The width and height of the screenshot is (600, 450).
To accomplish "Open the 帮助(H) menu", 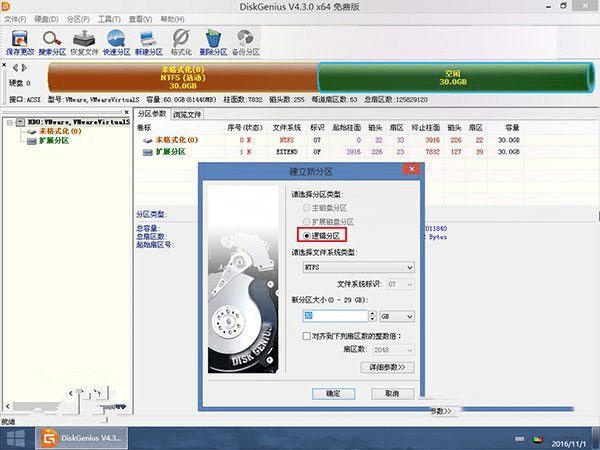I will pos(172,19).
